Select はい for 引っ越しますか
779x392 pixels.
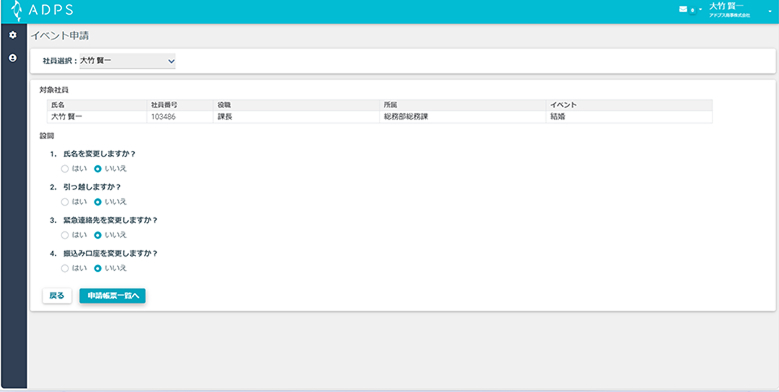pos(65,202)
